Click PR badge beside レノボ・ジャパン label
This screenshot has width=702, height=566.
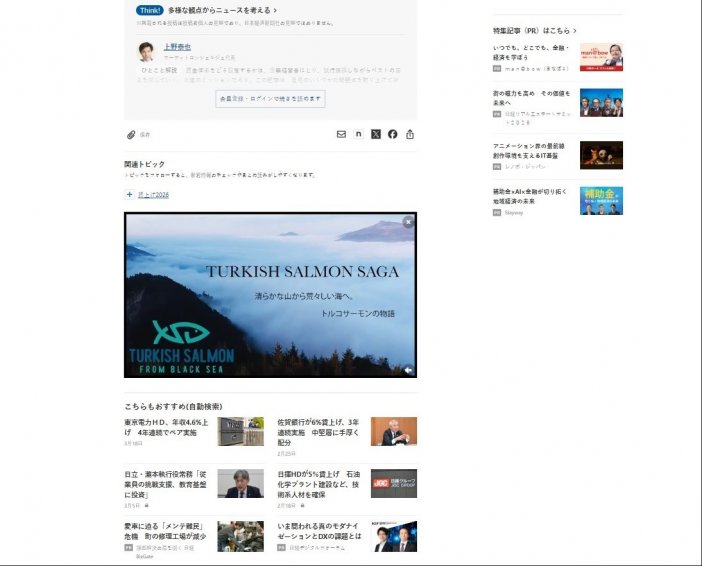point(497,167)
